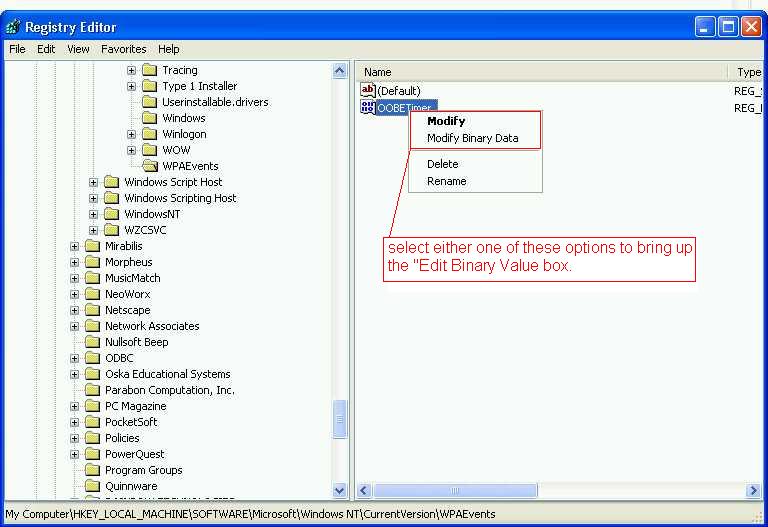Select the Network Associates tree label

pos(152,326)
